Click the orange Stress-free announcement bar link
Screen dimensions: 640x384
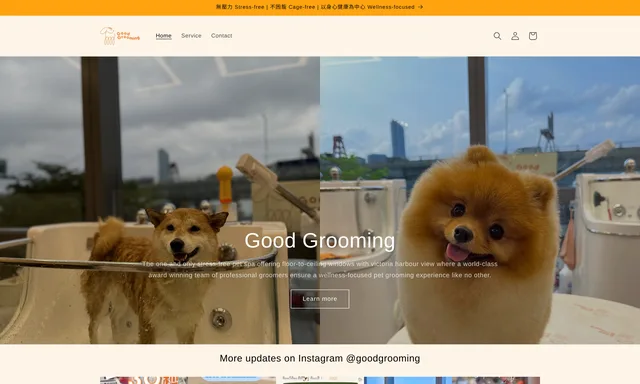pyautogui.click(x=320, y=7)
